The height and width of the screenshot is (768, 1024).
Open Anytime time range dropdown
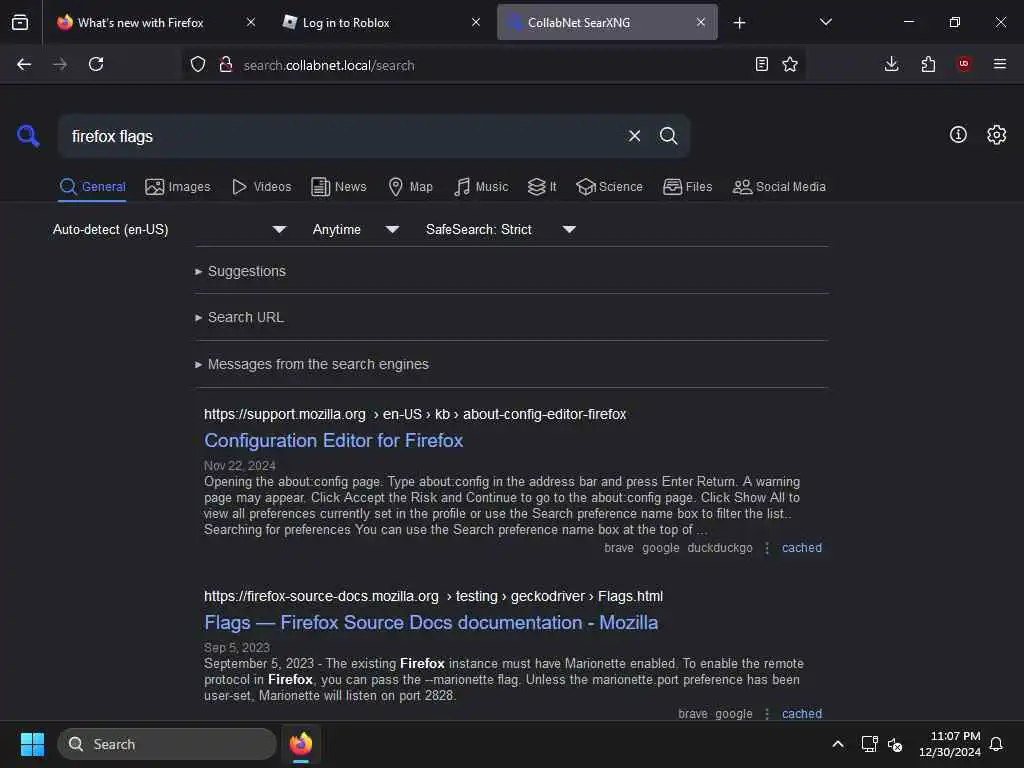(x=355, y=229)
